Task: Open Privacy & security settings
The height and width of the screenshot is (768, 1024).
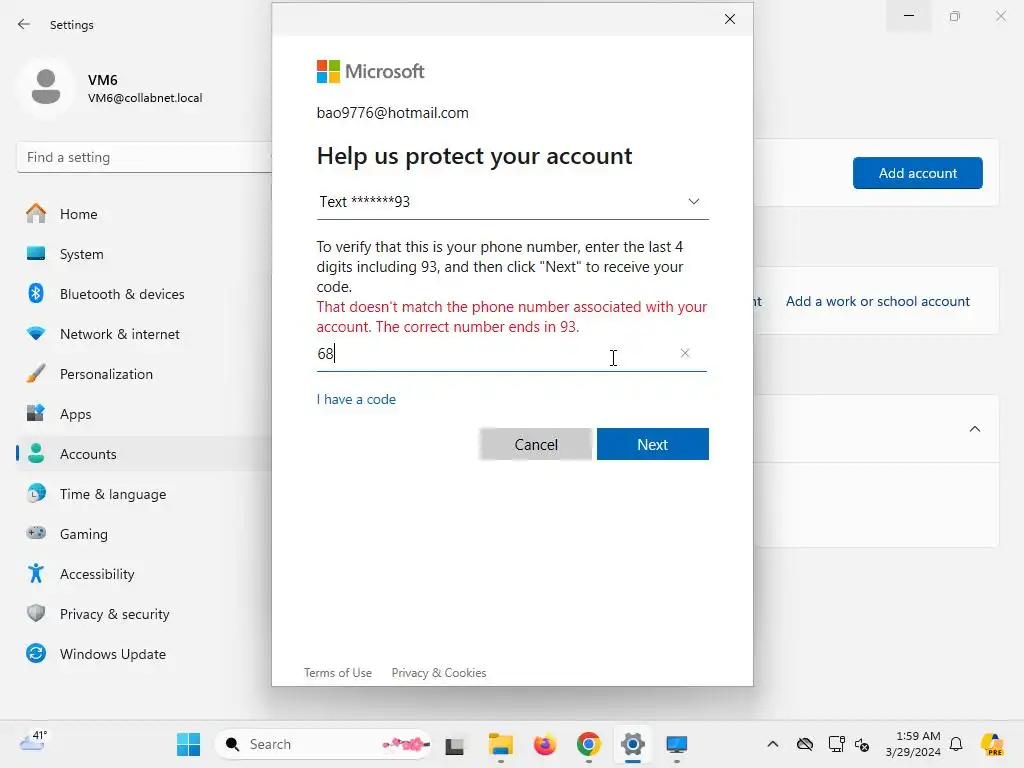Action: [x=144, y=614]
